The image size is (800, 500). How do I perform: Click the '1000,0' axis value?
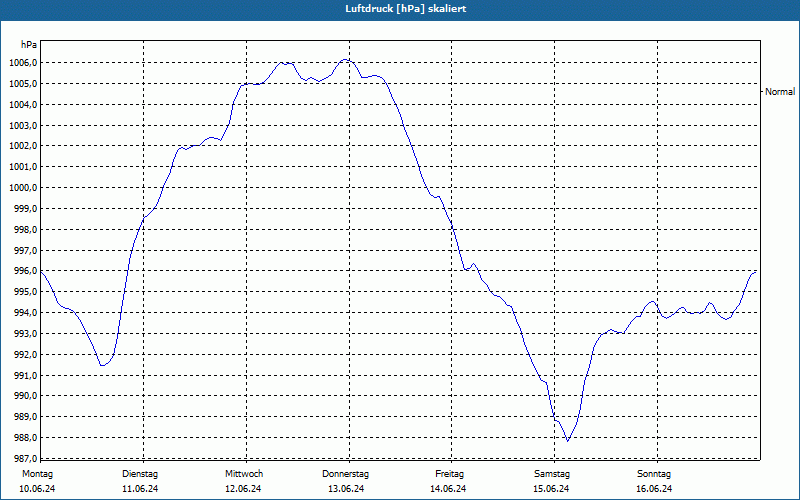23,188
